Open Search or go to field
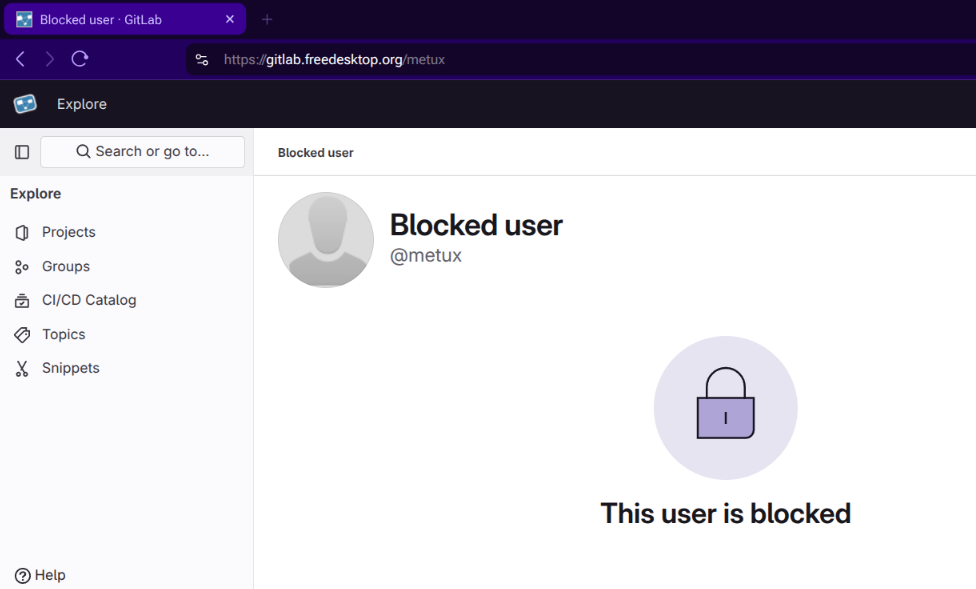Screen dimensions: 976x589 142,152
